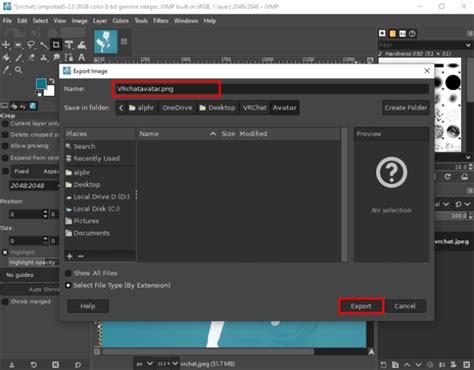The width and height of the screenshot is (474, 370).
Task: Click the teal foreground color swatch
Action: pos(41,83)
